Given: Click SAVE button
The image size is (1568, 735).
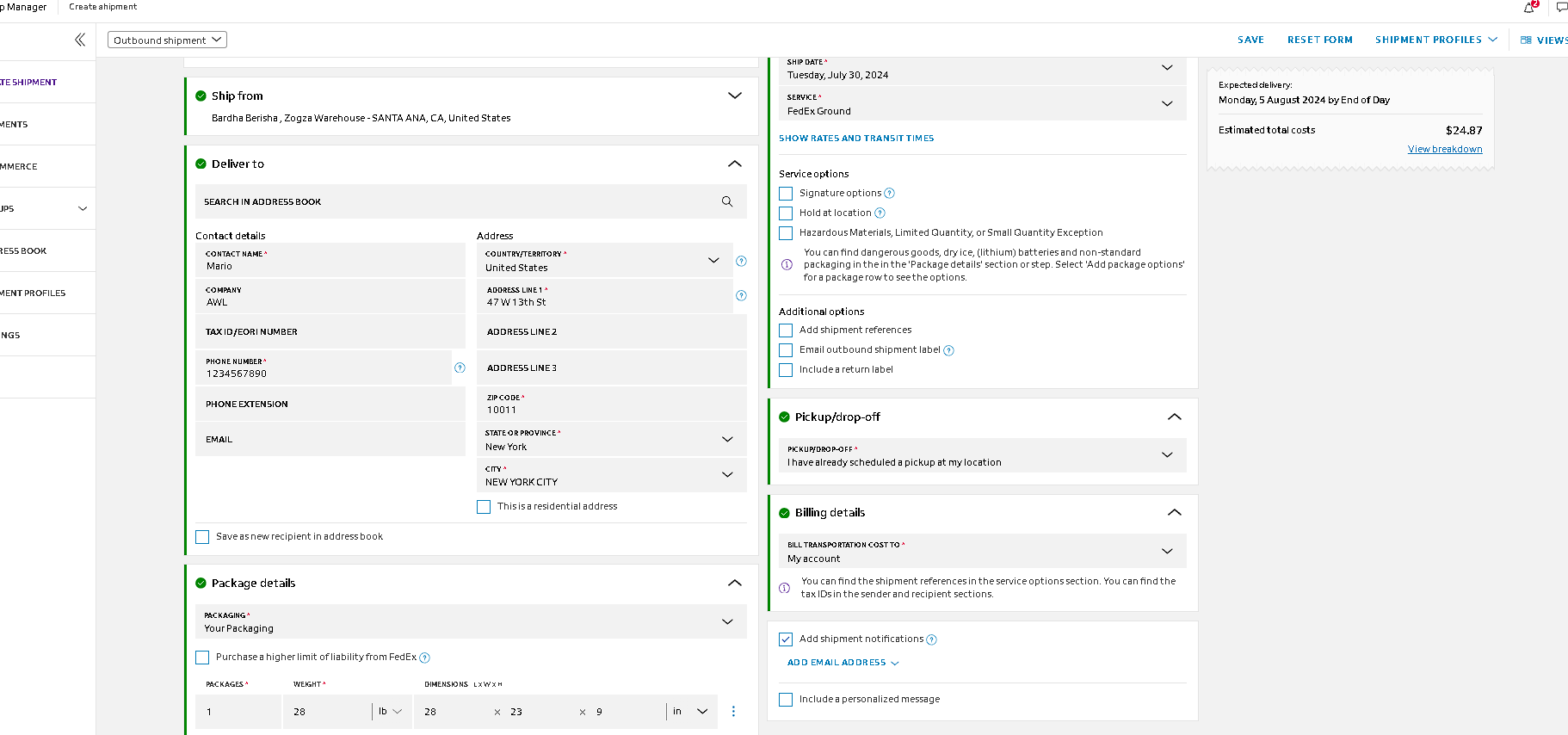Looking at the screenshot, I should (1250, 40).
